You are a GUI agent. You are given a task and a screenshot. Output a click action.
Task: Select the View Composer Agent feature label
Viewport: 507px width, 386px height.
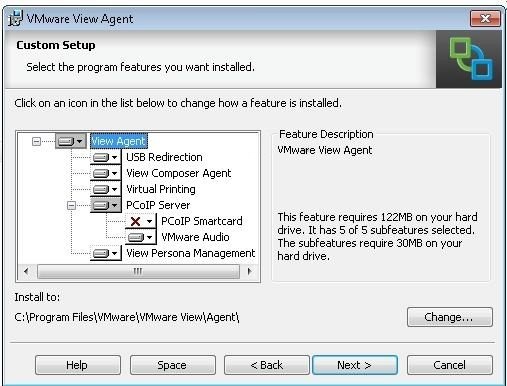(x=179, y=173)
